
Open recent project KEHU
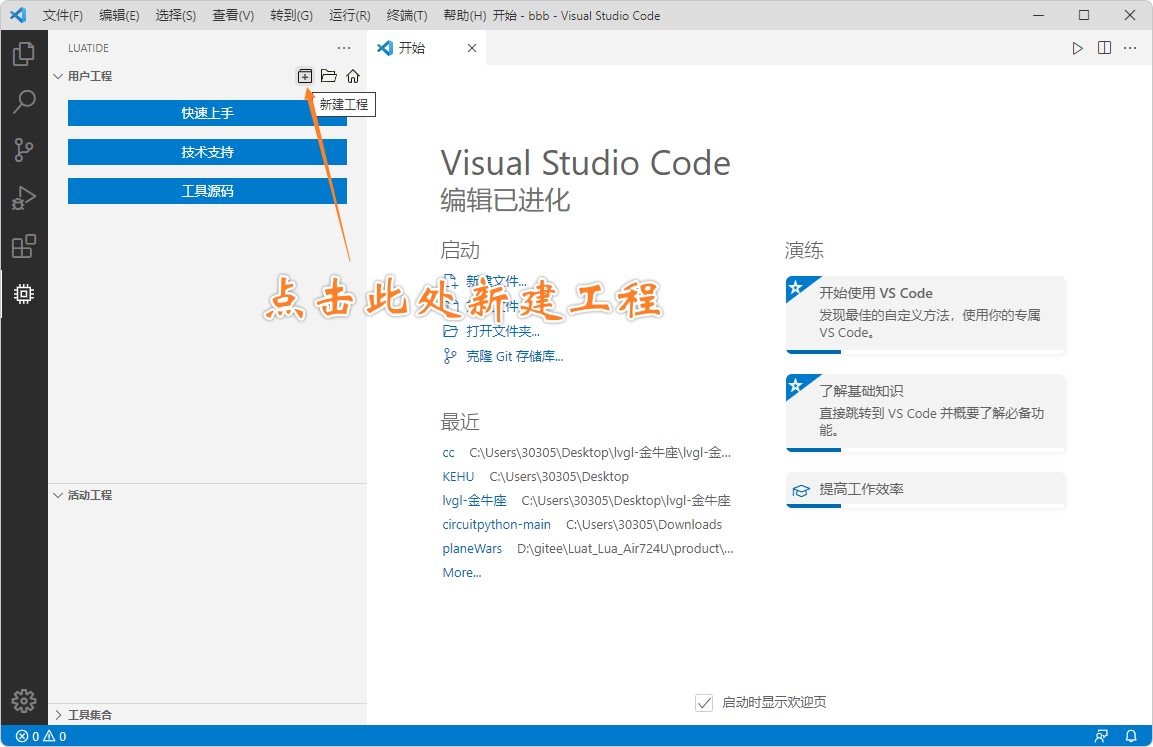(458, 476)
